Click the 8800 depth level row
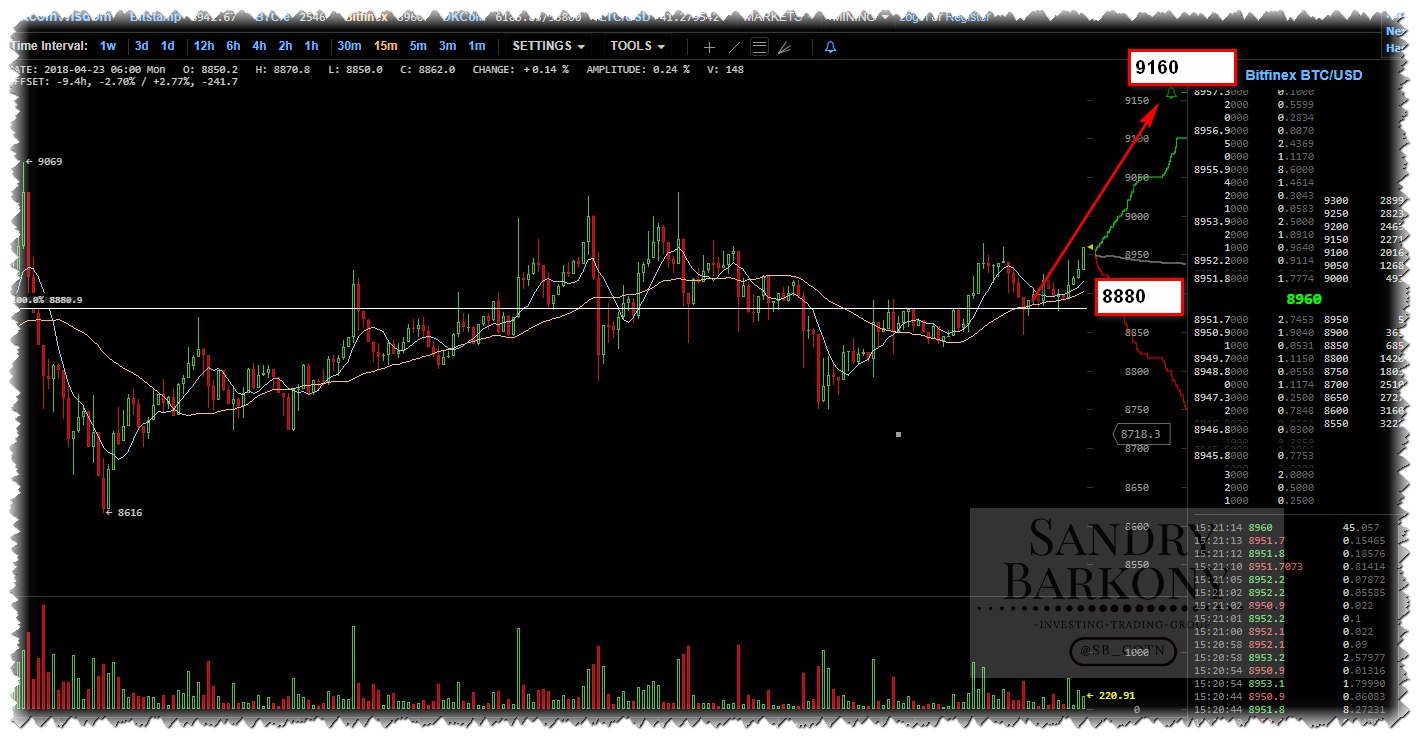The width and height of the screenshot is (1419, 737). [x=1365, y=358]
